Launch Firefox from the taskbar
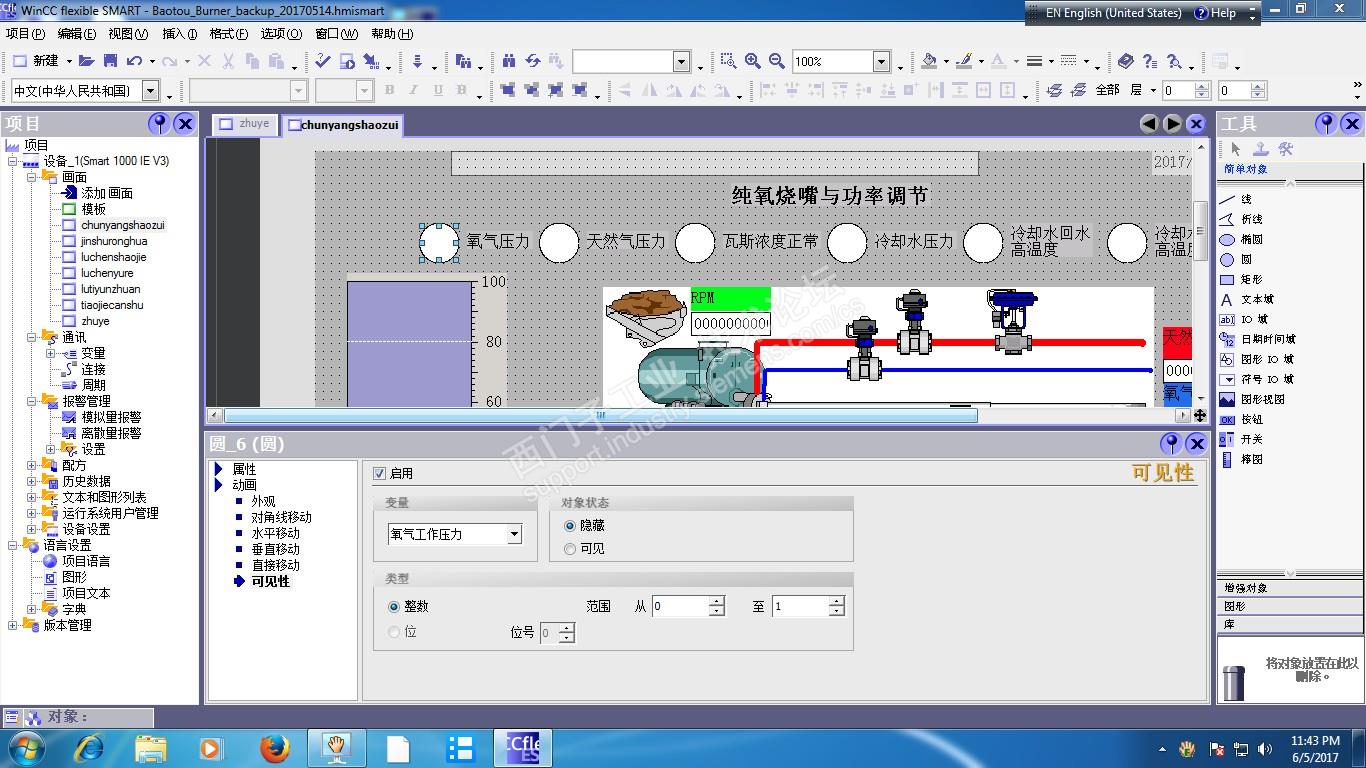Image resolution: width=1366 pixels, height=768 pixels. (x=273, y=748)
